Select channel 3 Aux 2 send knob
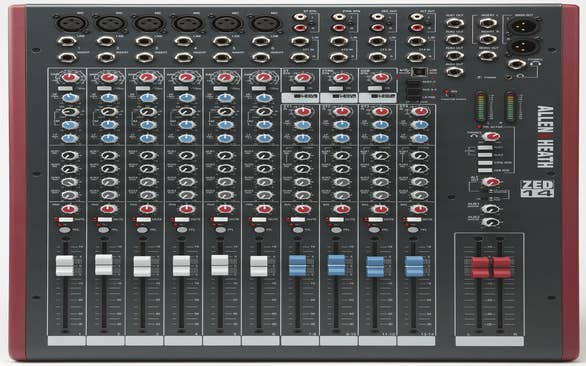 (x=148, y=169)
